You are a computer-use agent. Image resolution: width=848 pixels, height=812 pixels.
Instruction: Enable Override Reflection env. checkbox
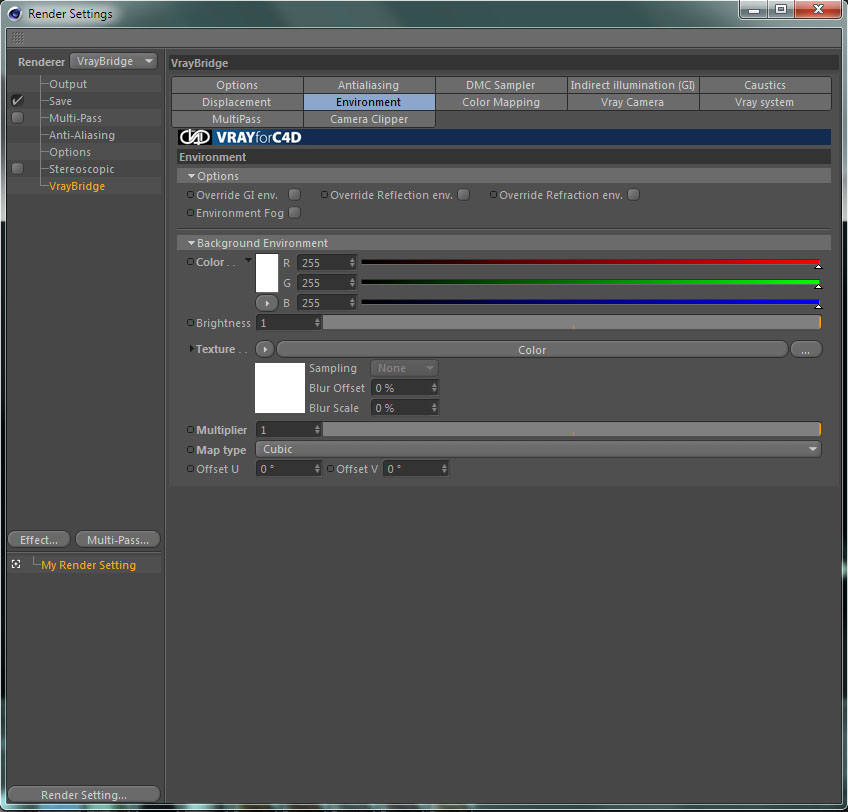(x=463, y=194)
